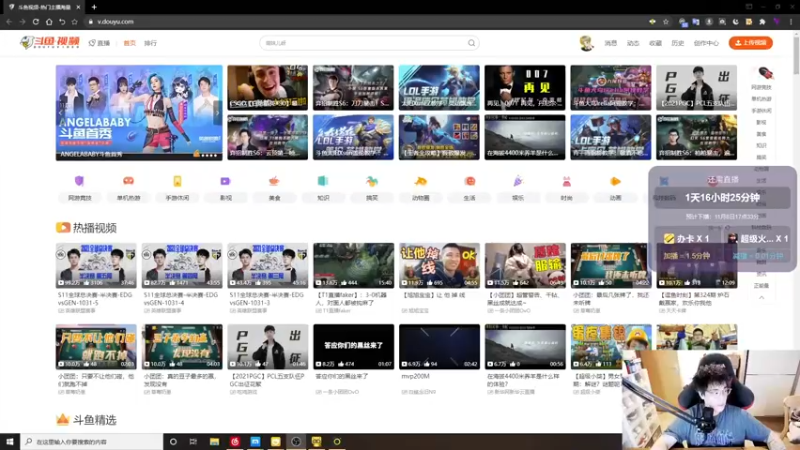Open the Windows Start menu

pyautogui.click(x=10, y=441)
